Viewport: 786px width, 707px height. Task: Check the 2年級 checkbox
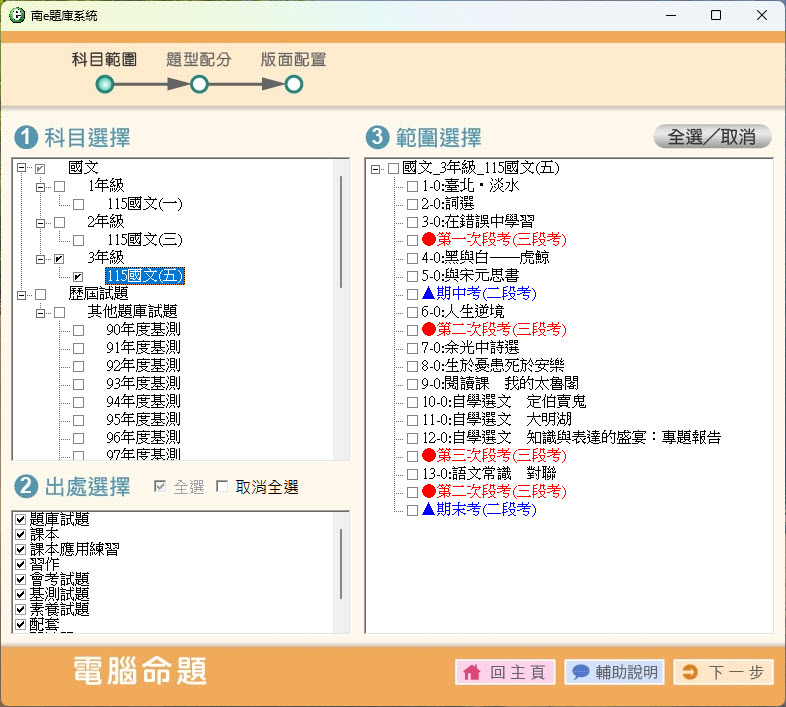pyautogui.click(x=60, y=222)
